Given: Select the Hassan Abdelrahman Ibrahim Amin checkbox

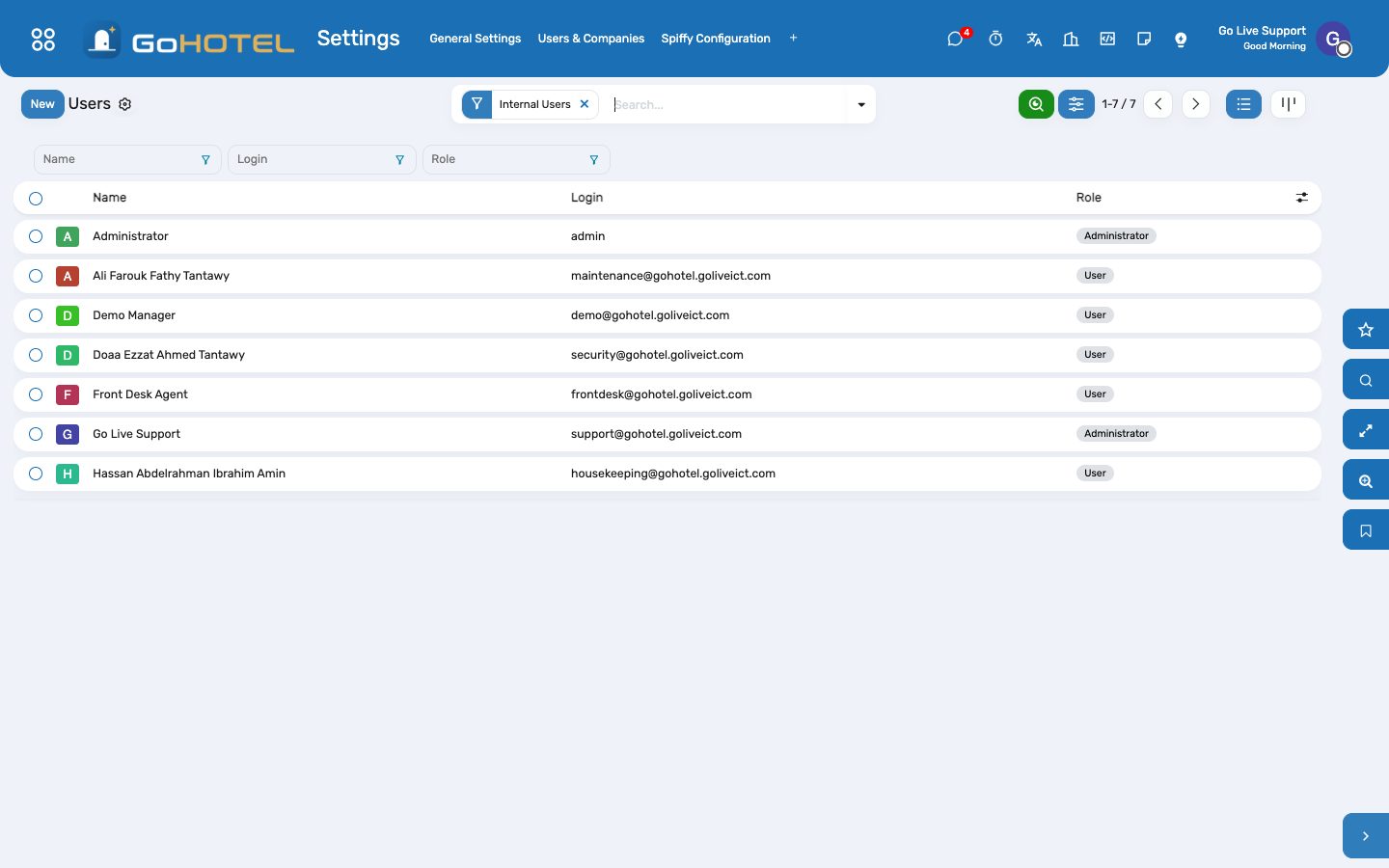Looking at the screenshot, I should coord(36,474).
